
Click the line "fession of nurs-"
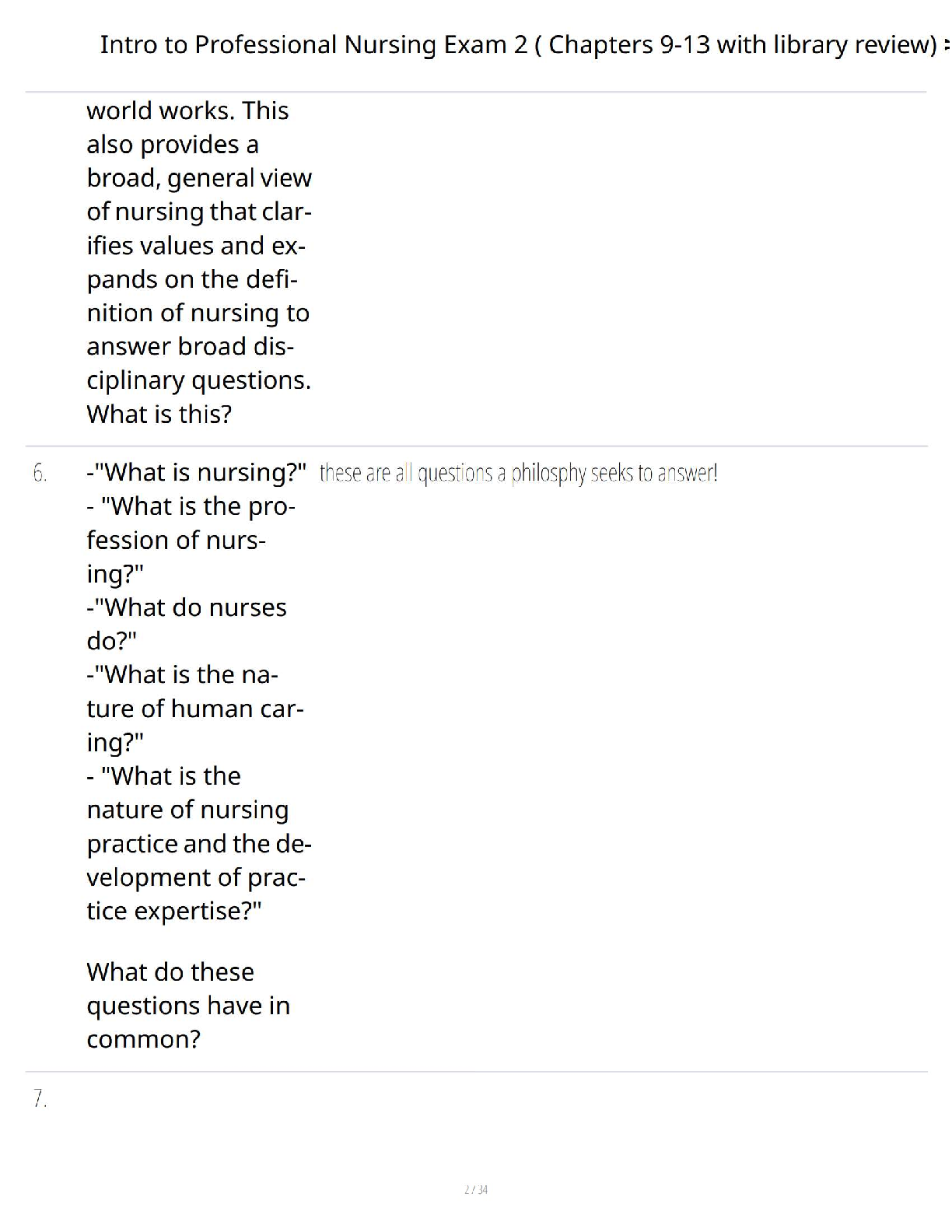pos(177,540)
